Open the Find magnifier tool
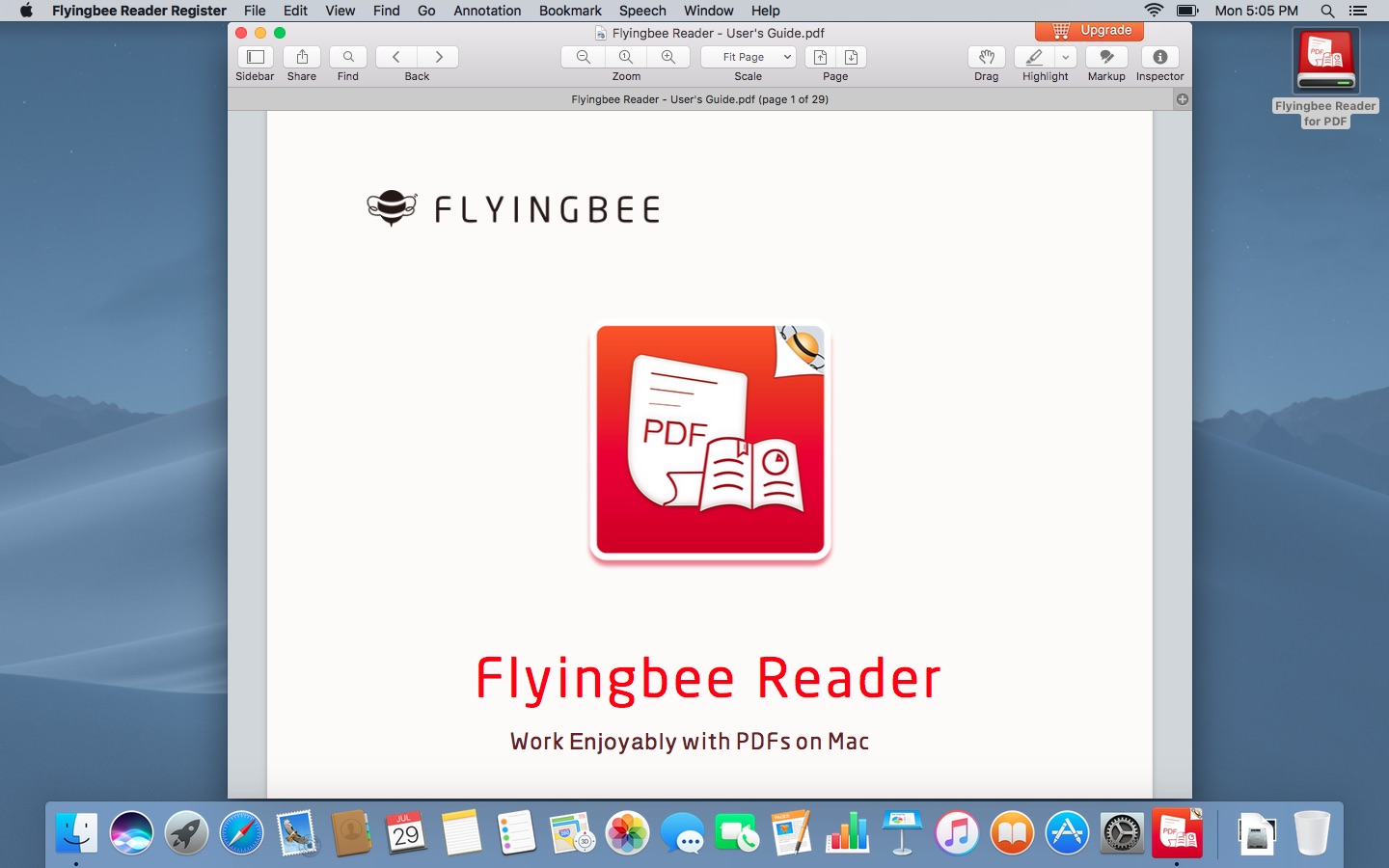 [x=348, y=57]
